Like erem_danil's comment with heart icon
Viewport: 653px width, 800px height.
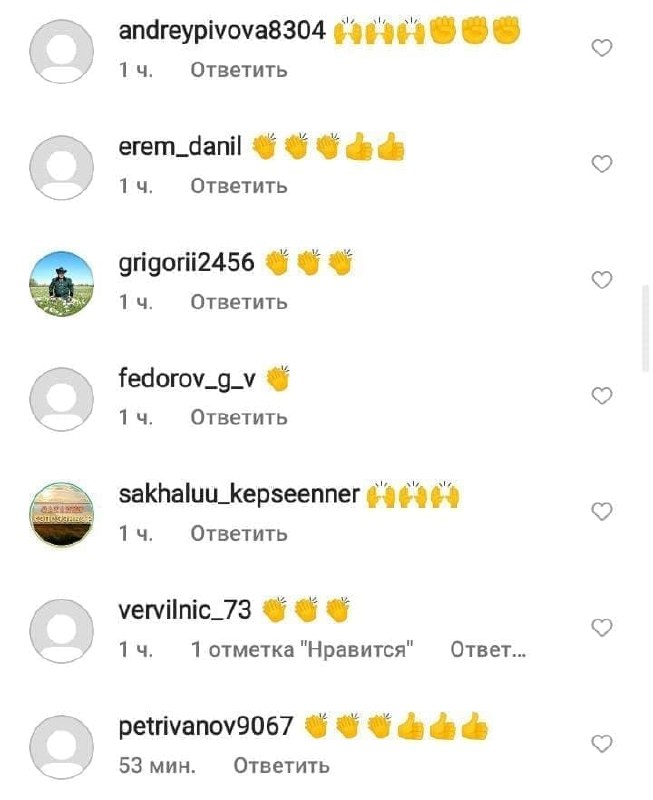pos(601,164)
